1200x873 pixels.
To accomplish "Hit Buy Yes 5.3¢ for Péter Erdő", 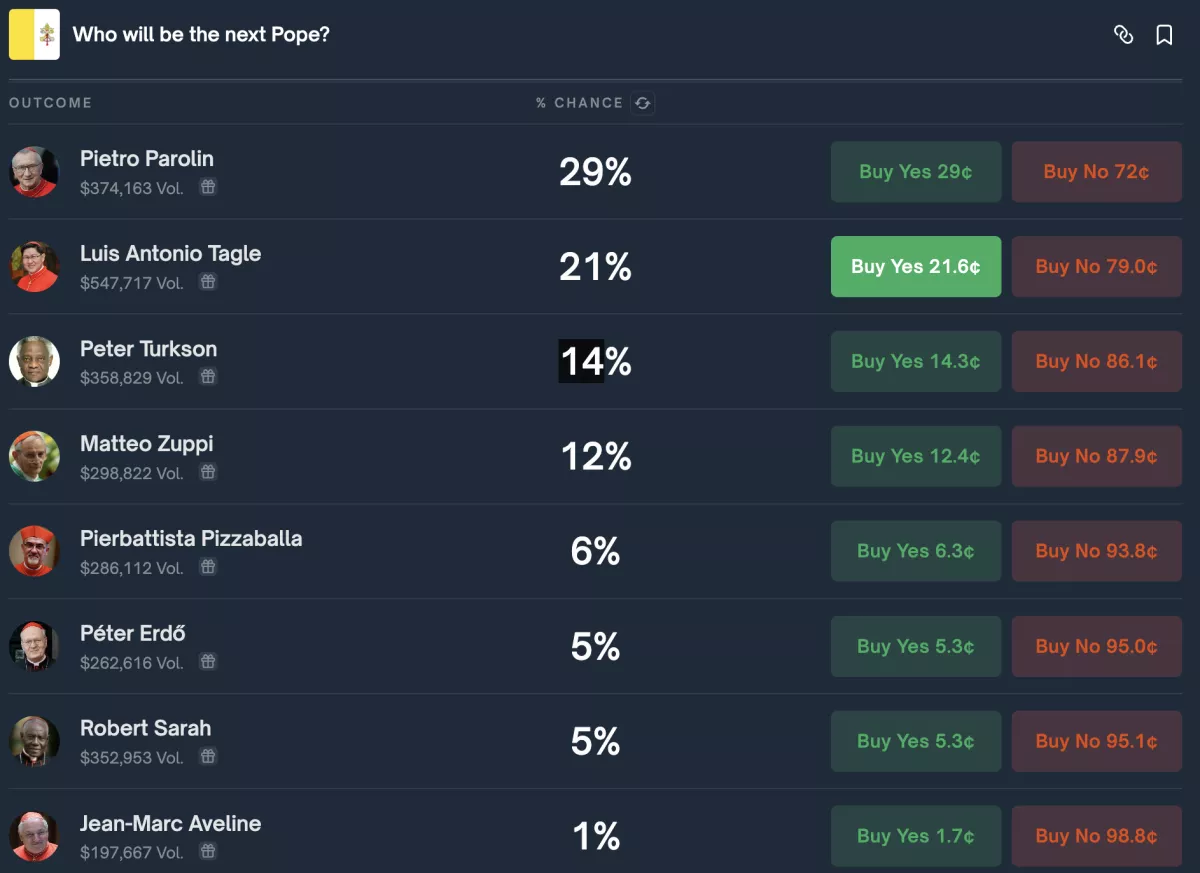I will pyautogui.click(x=915, y=646).
